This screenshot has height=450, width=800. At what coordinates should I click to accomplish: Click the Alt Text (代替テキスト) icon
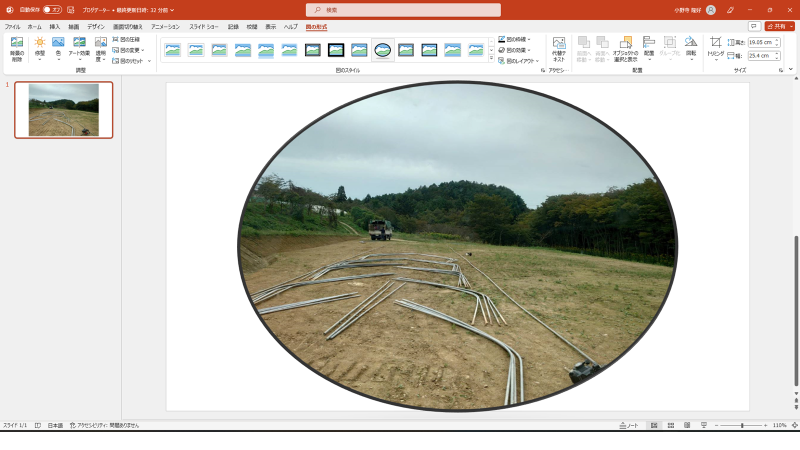(x=559, y=48)
